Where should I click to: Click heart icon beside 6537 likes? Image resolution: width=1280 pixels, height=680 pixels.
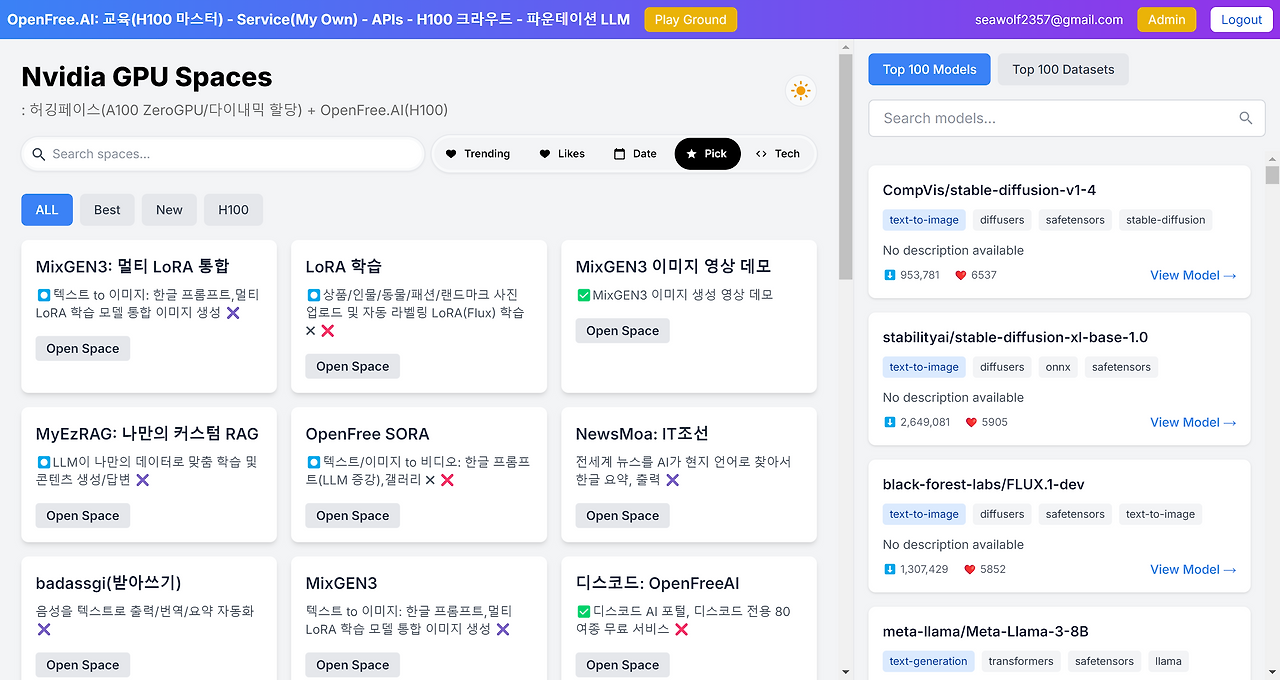pos(960,275)
